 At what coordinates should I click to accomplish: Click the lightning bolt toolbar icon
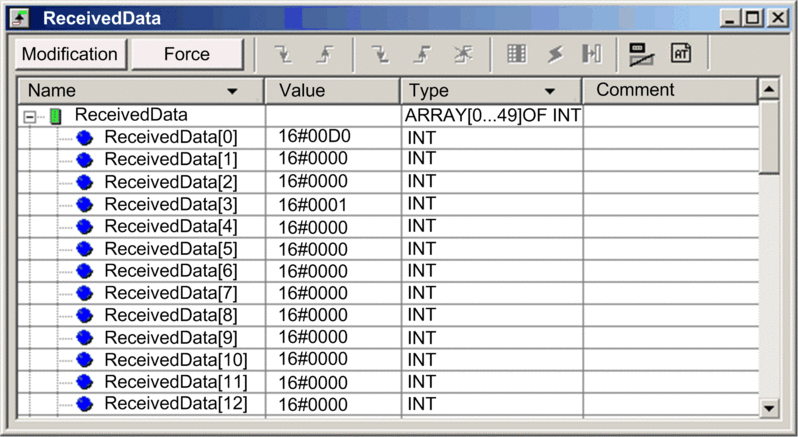point(553,54)
